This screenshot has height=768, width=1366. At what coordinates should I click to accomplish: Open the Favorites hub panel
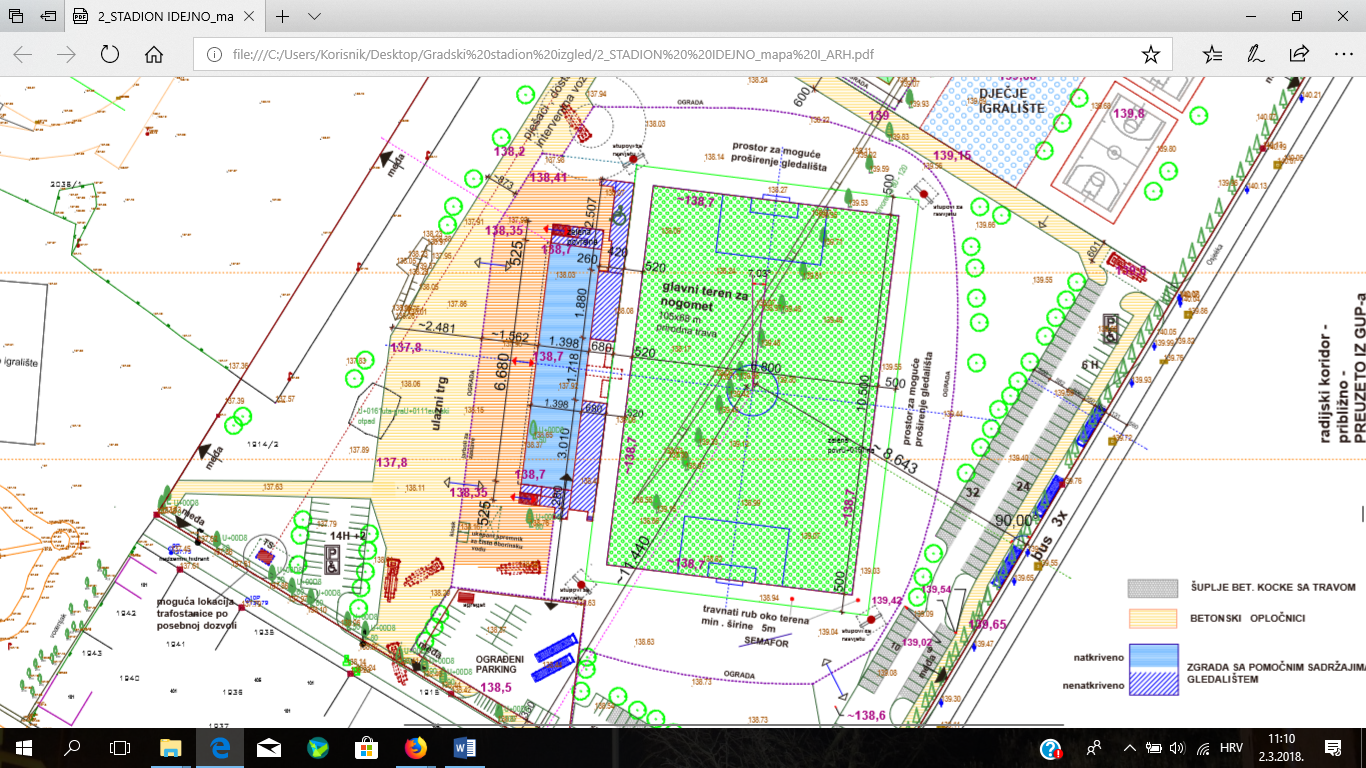[1212, 54]
